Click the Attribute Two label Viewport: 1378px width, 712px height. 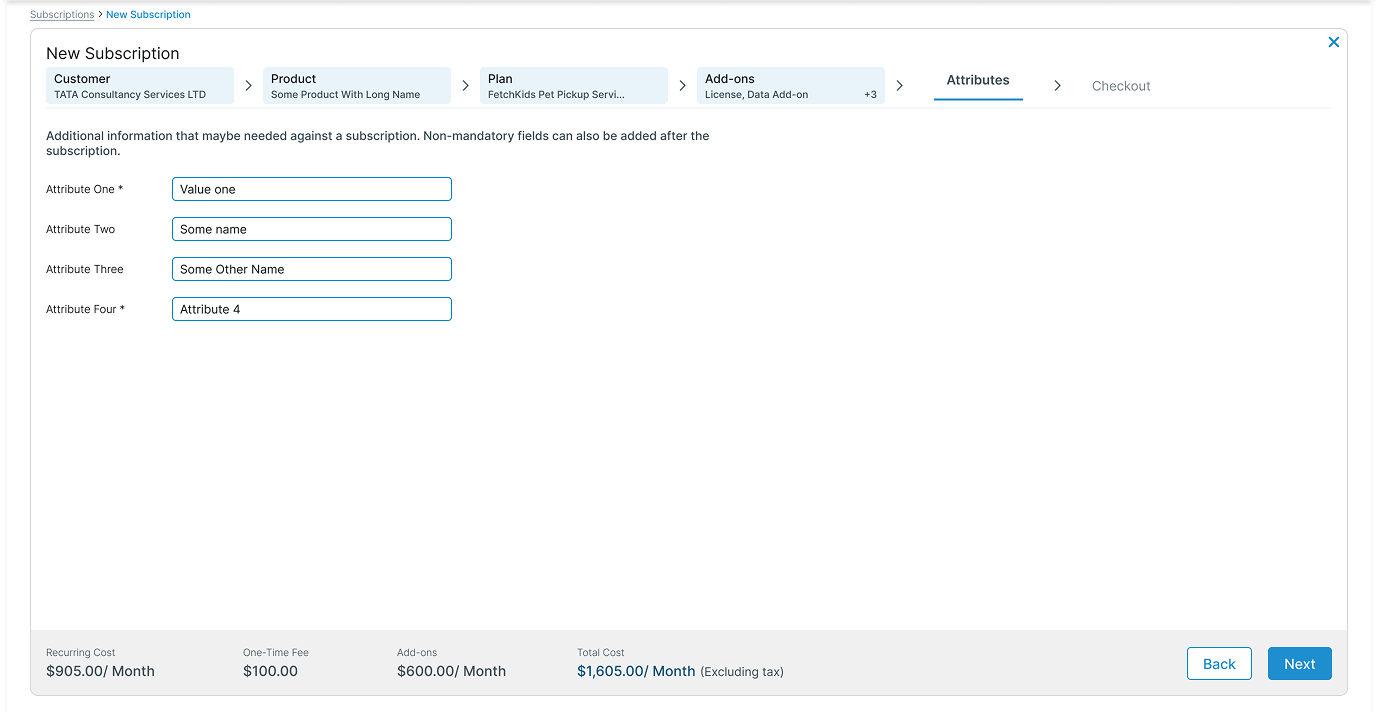81,229
